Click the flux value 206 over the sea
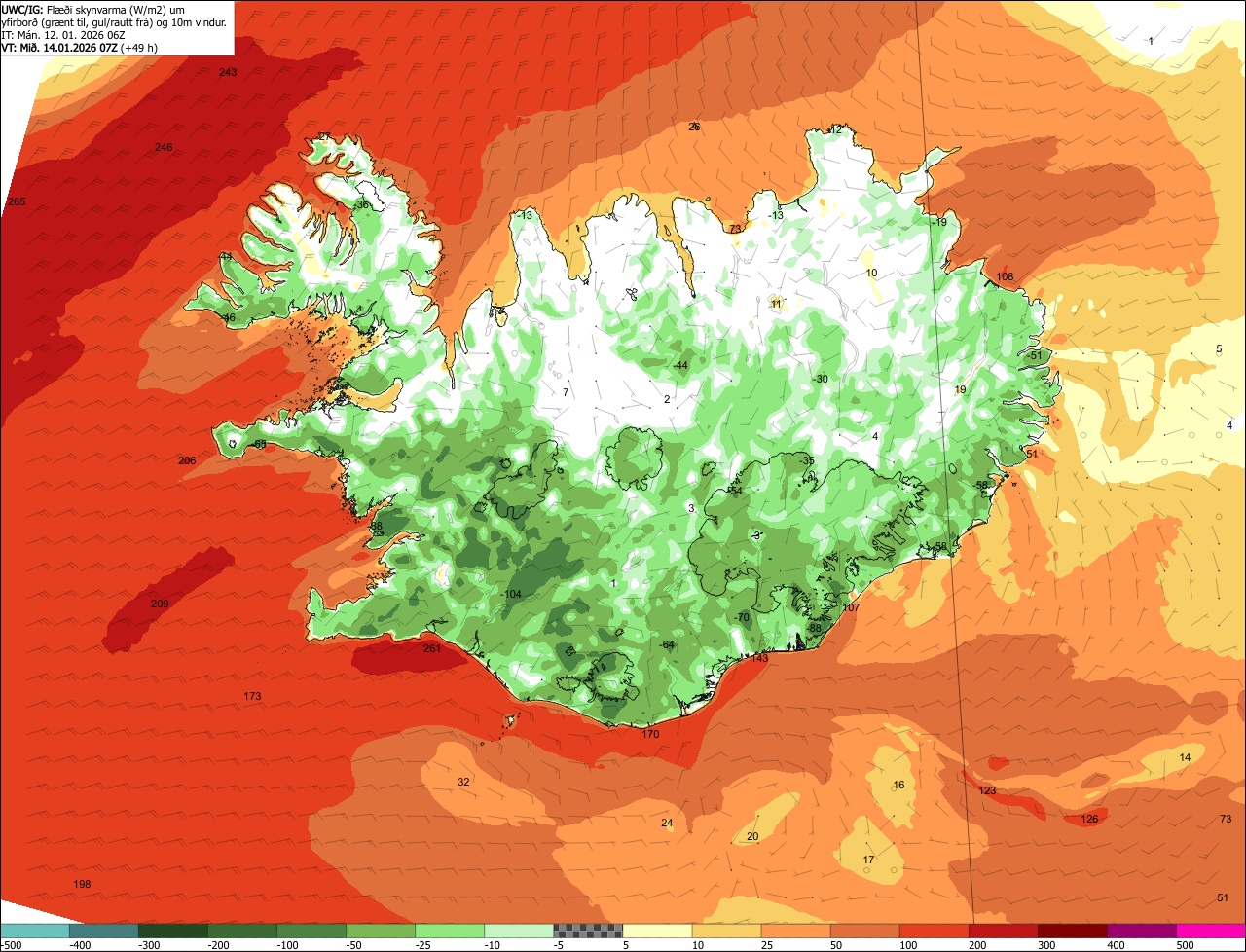 (187, 460)
